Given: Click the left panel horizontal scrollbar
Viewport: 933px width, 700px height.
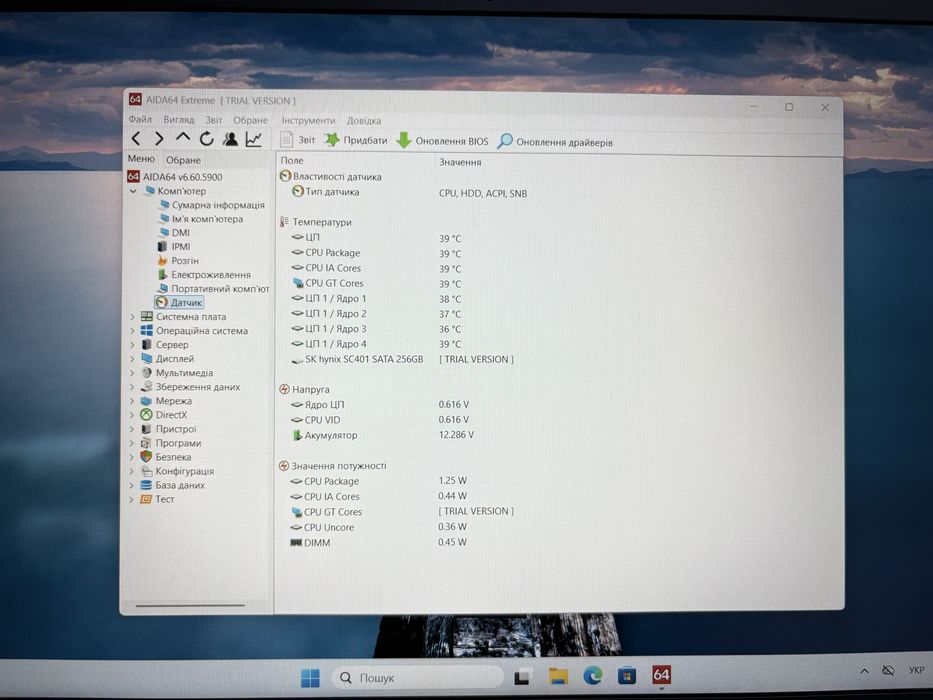Looking at the screenshot, I should 190,605.
